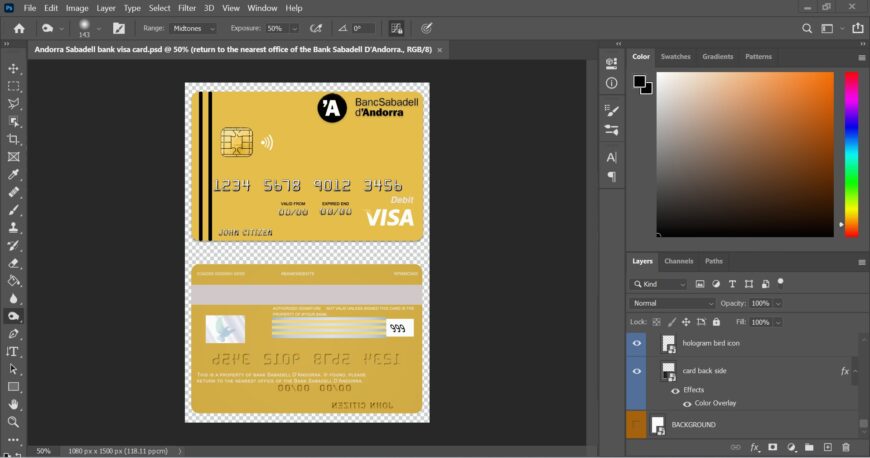Open the Search icon in options bar
870x458 pixels.
(x=807, y=28)
